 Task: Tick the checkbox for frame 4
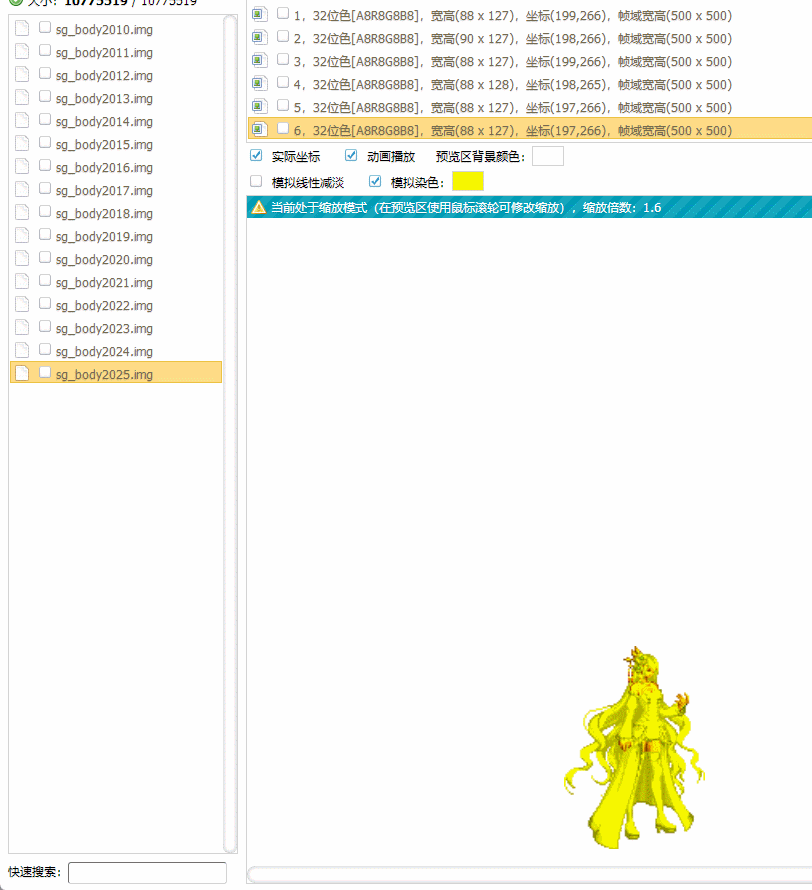click(283, 83)
